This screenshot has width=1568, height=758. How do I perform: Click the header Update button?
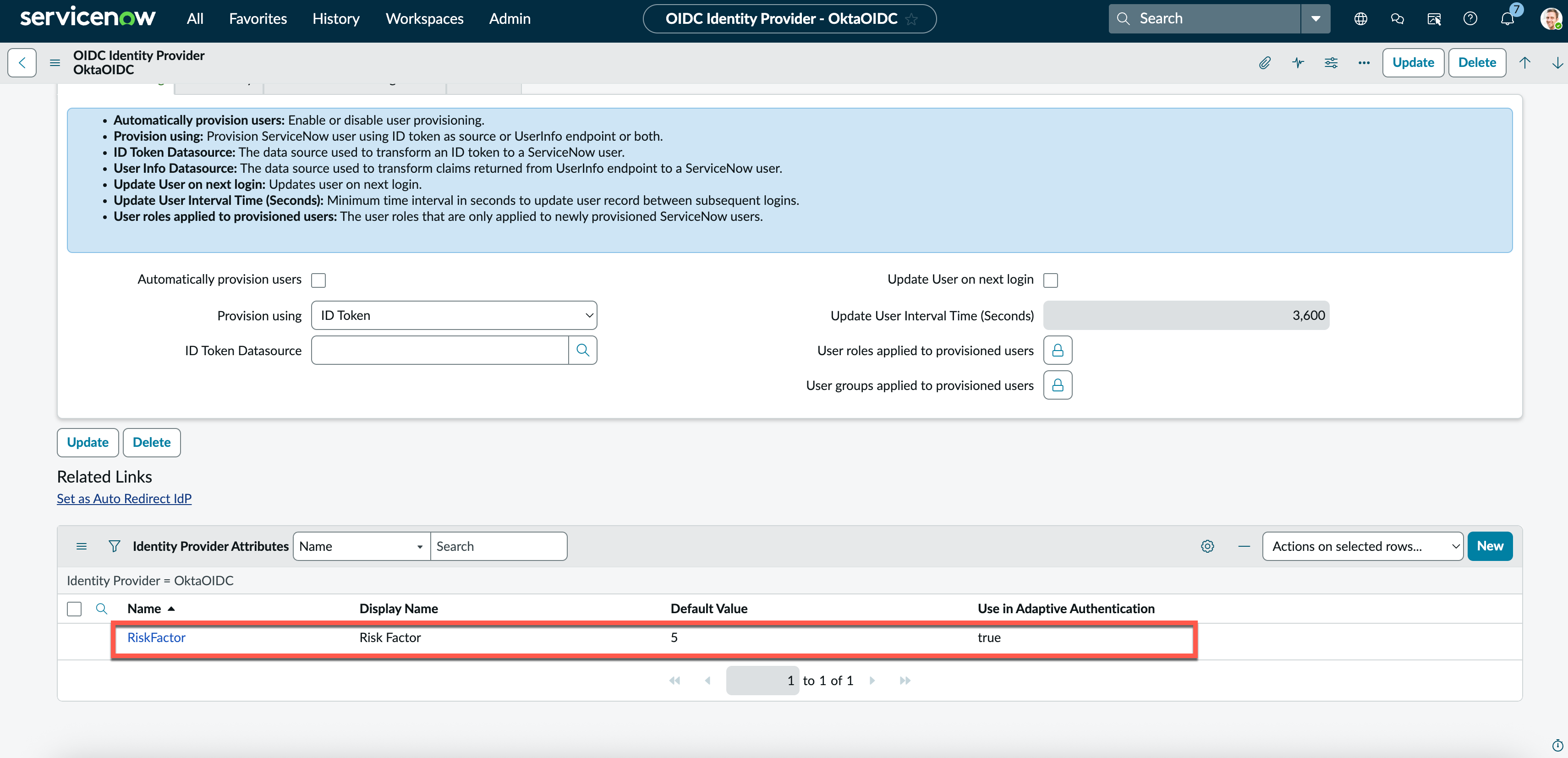pyautogui.click(x=1413, y=63)
